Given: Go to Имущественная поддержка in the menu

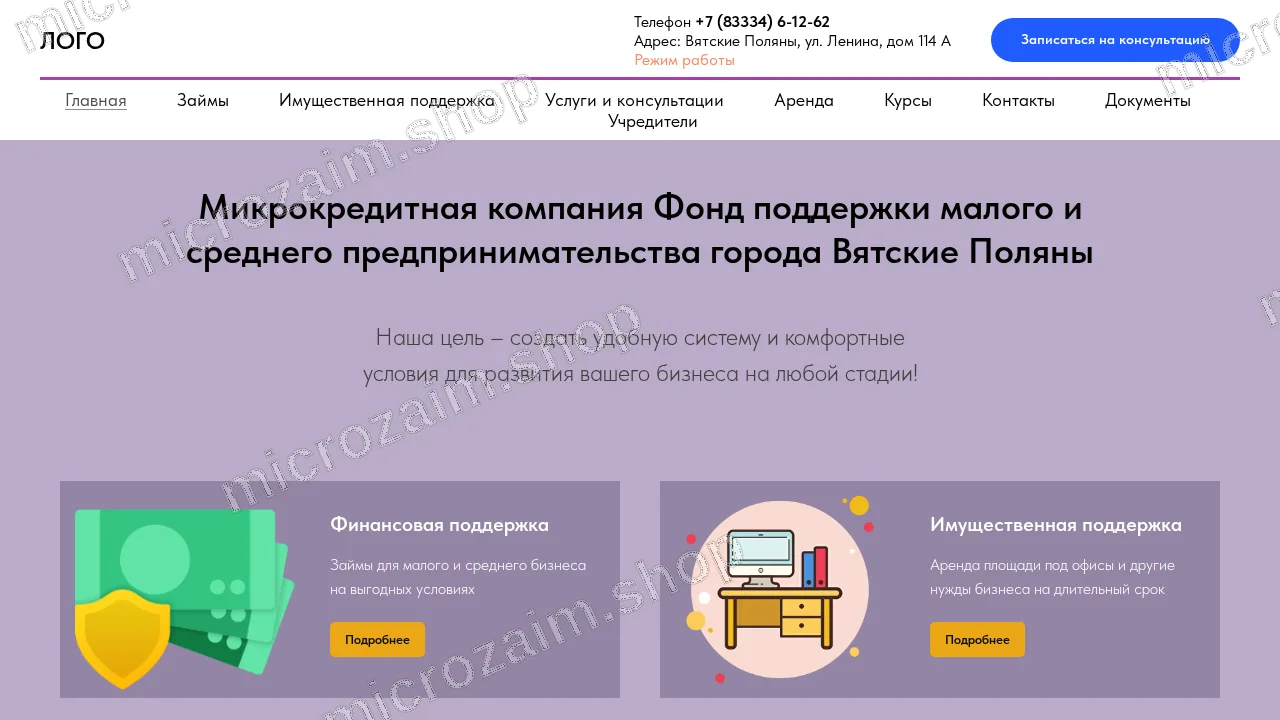Looking at the screenshot, I should click(387, 100).
